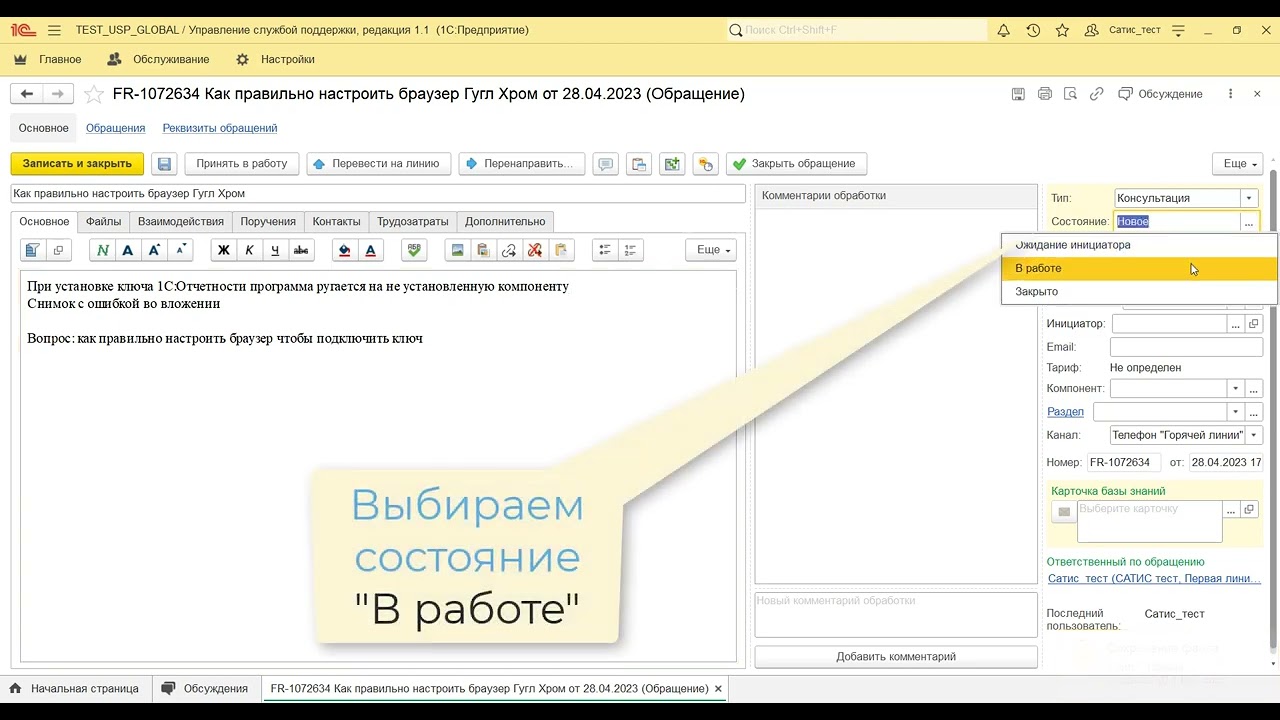Screen dimensions: 1280x720
Task: Click the go forward arrow
Action: [57, 94]
